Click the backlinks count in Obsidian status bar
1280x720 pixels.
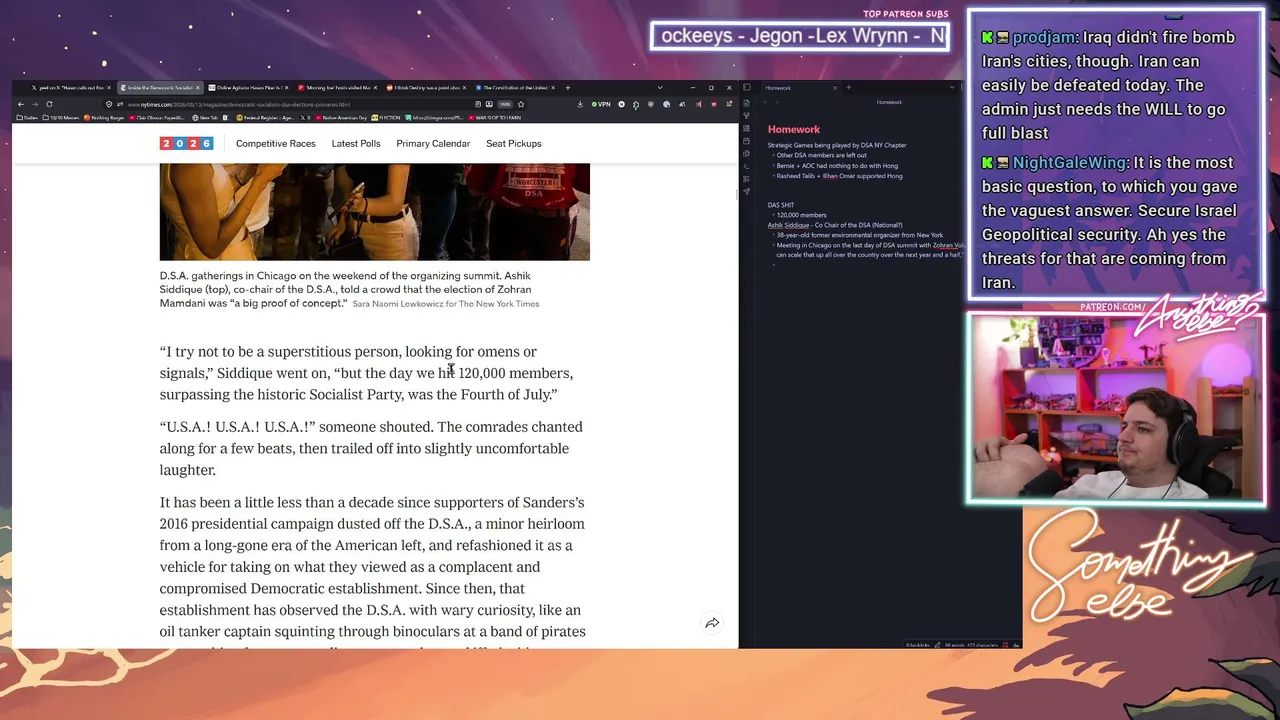click(x=919, y=645)
